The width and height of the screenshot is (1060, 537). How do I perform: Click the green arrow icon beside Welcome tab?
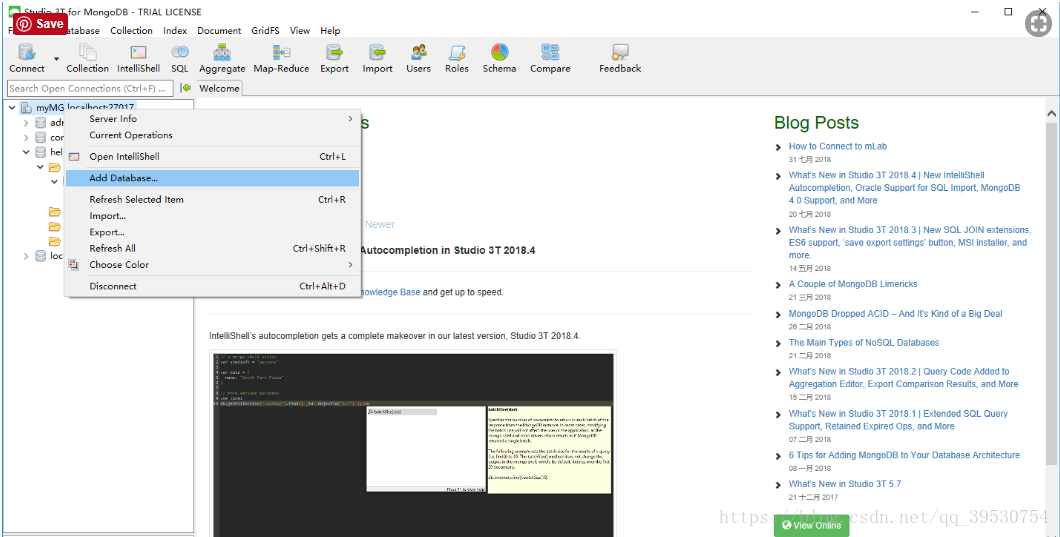186,88
